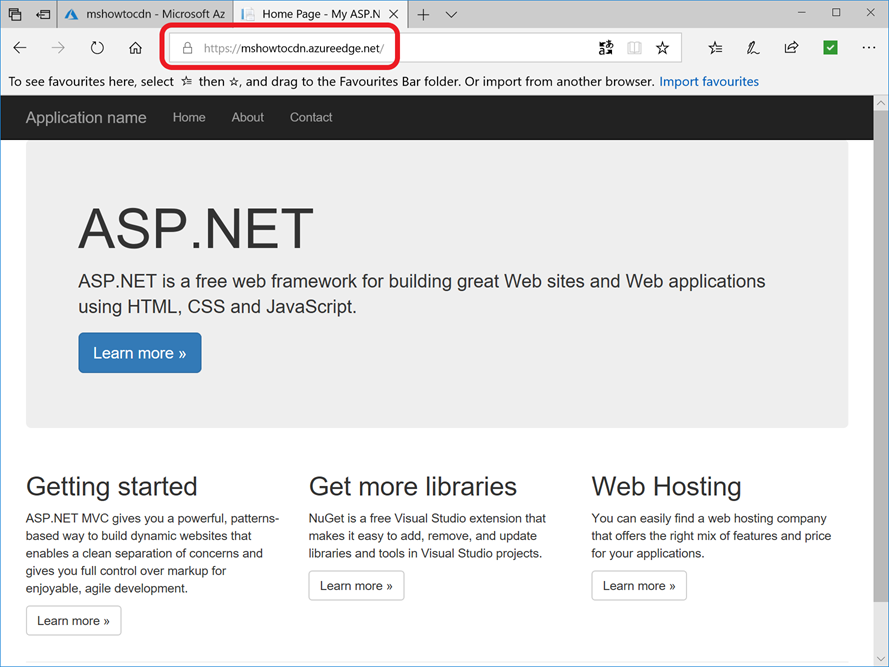Toggle reading view book icon

(634, 48)
